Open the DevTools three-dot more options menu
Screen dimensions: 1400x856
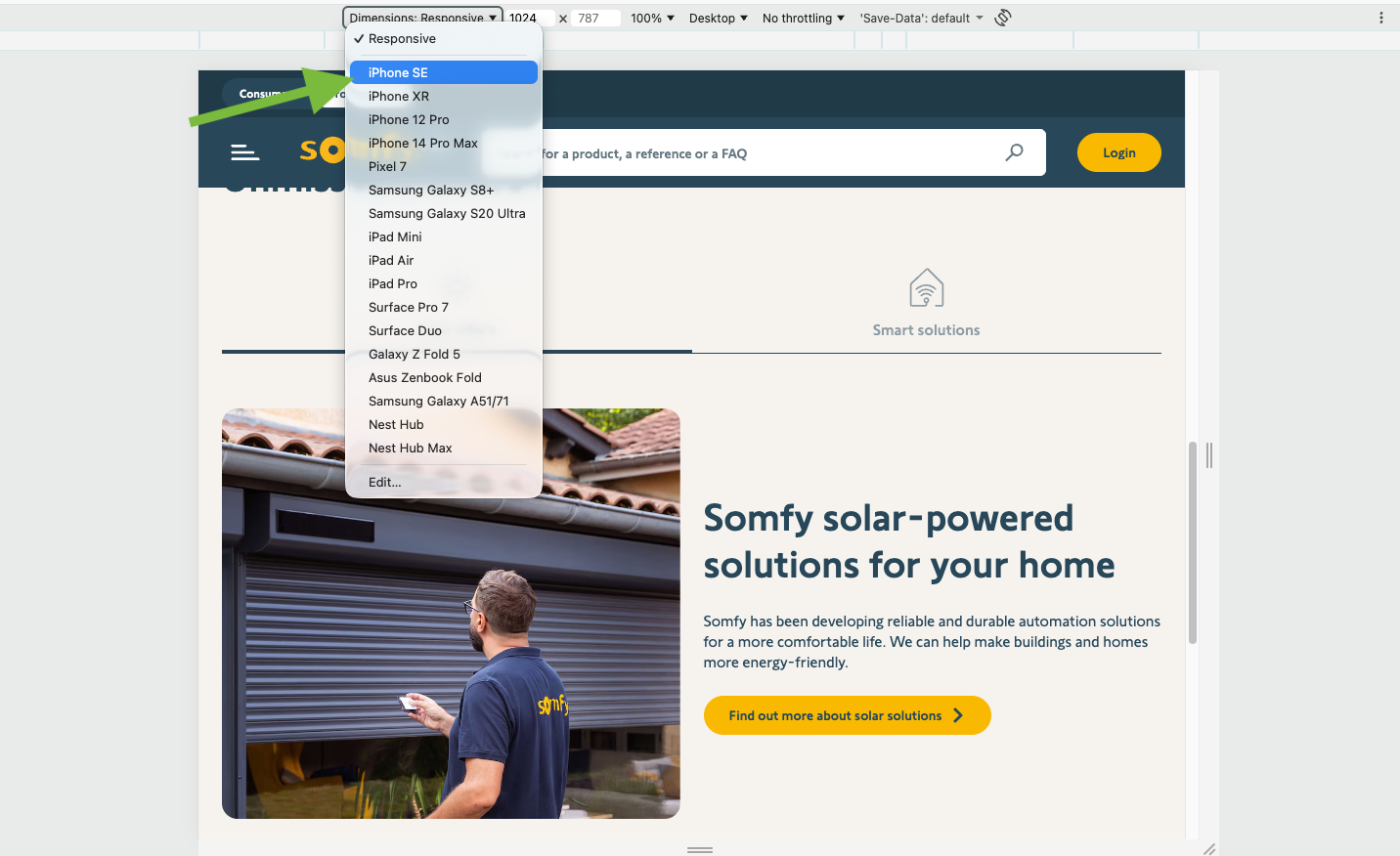[x=1380, y=18]
